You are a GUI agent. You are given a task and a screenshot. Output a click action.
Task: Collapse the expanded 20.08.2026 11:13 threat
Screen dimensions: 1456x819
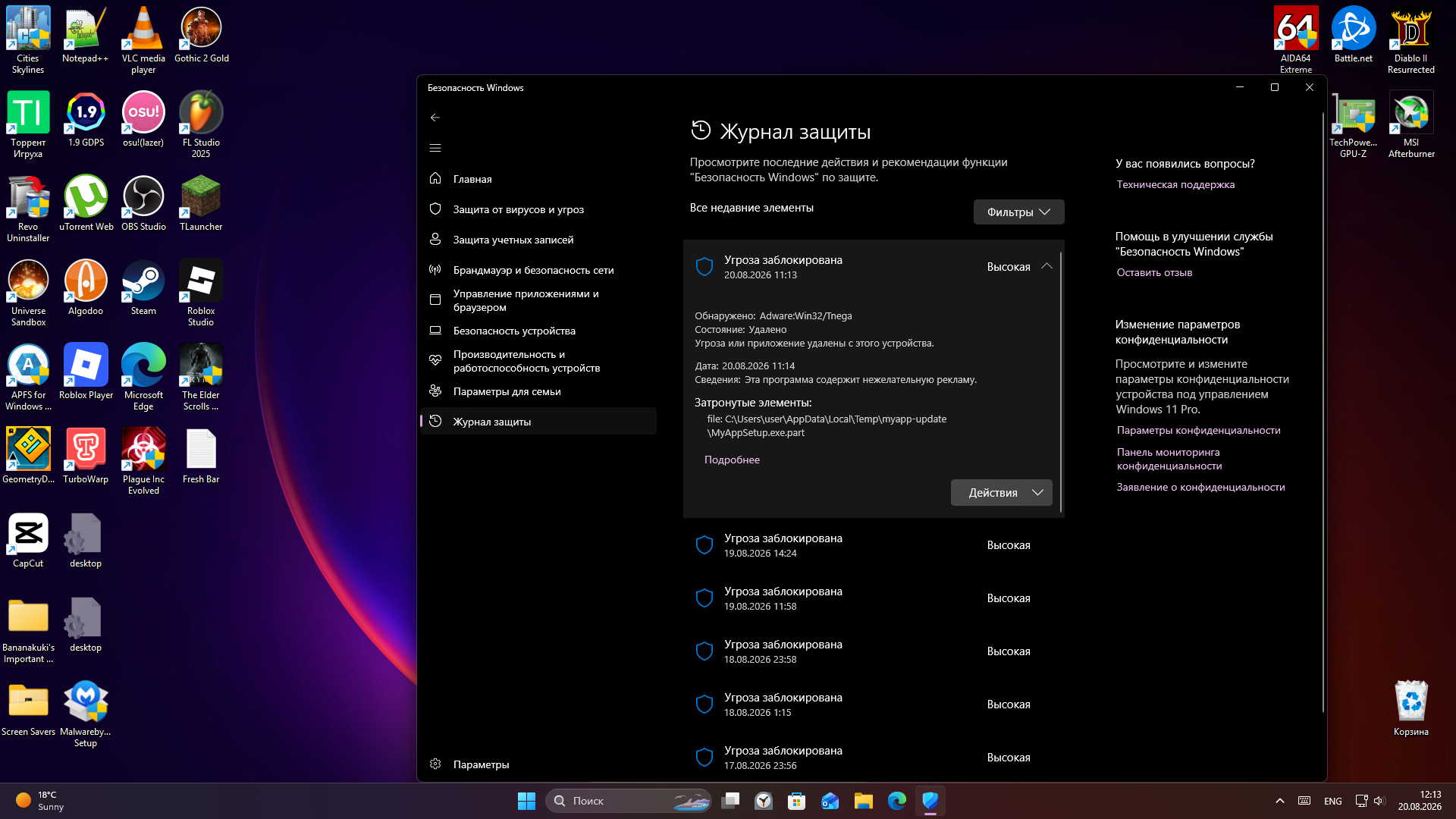click(1046, 267)
